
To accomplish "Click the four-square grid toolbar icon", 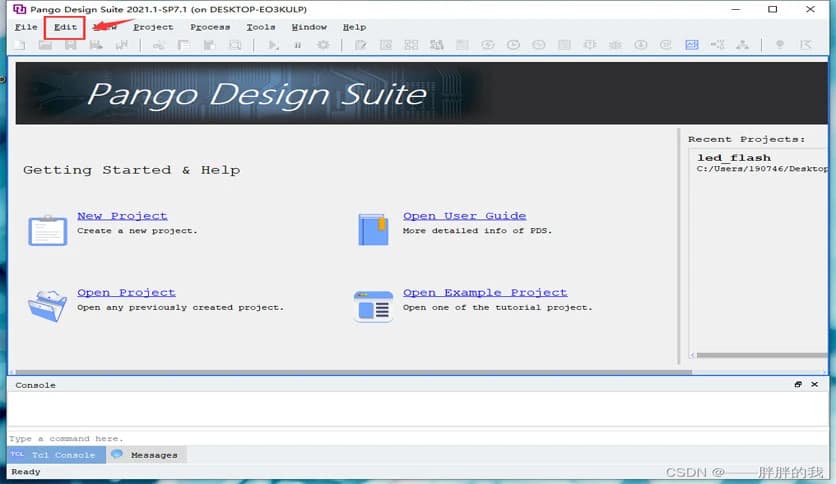I will [411, 45].
